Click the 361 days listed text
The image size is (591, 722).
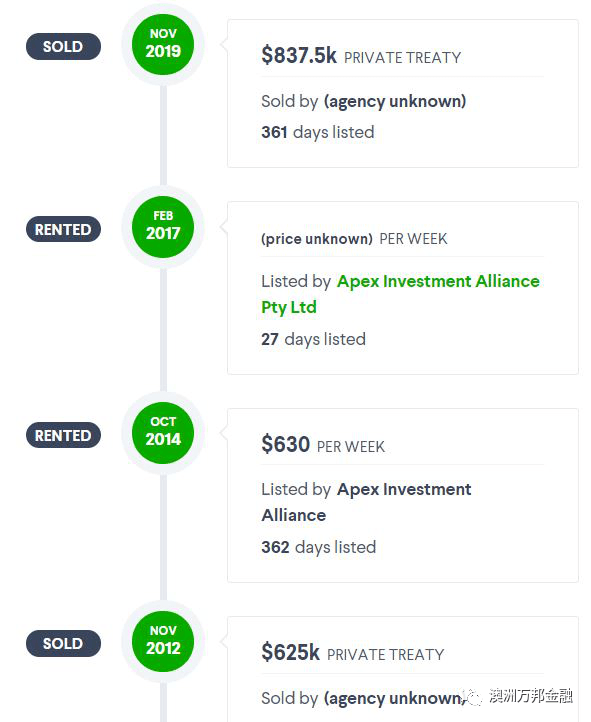pyautogui.click(x=318, y=132)
